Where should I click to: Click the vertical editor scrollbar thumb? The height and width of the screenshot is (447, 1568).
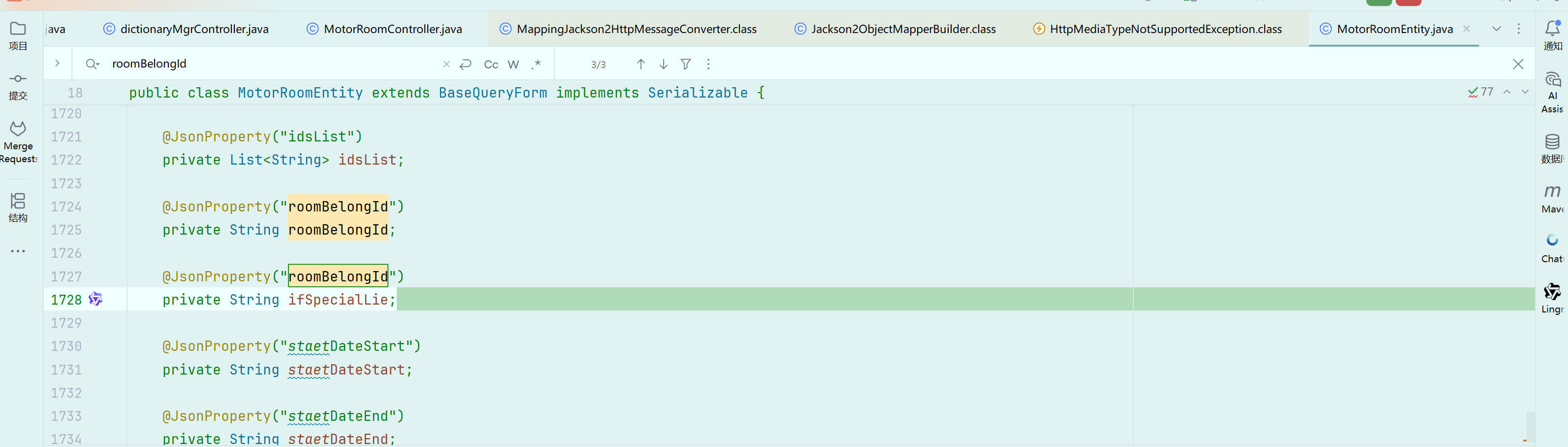click(1530, 426)
